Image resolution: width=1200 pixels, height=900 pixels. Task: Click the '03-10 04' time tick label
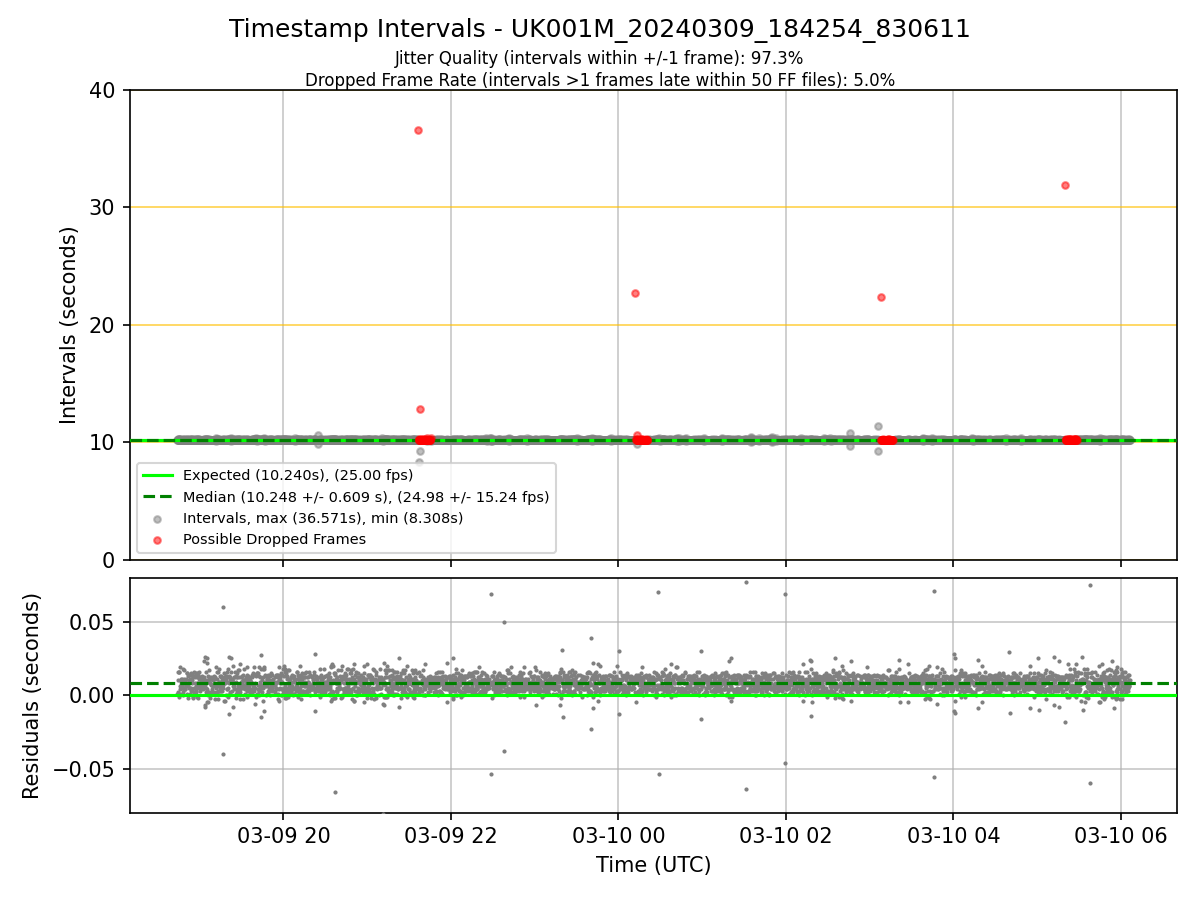coord(953,837)
